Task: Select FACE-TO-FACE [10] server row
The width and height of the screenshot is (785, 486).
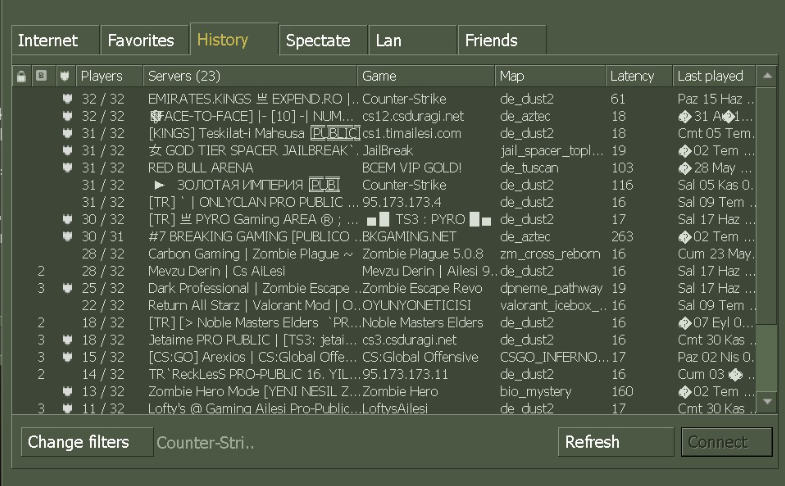Action: [x=252, y=116]
